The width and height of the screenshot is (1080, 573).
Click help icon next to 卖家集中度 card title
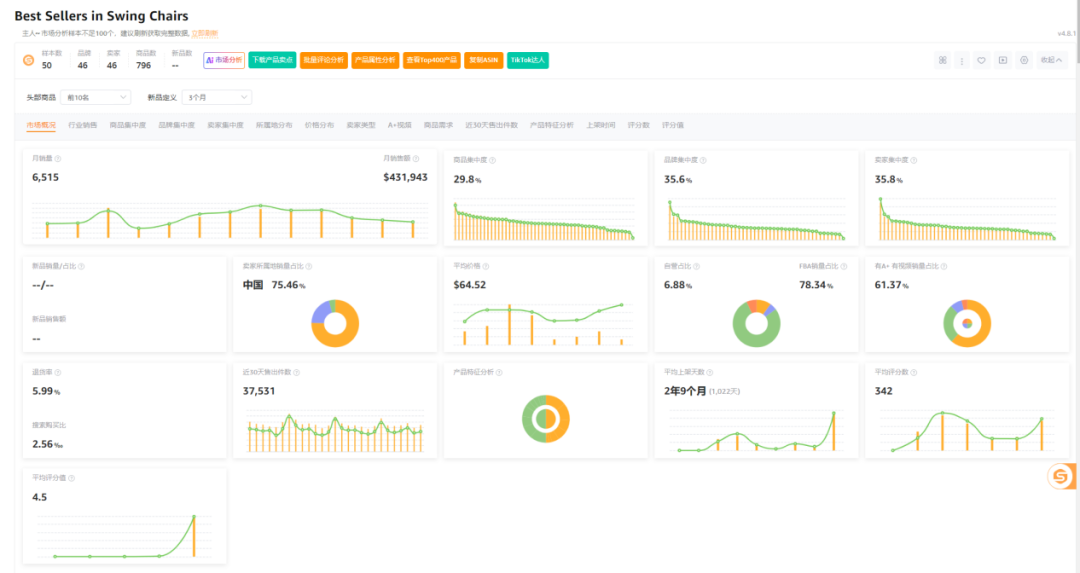click(x=914, y=160)
